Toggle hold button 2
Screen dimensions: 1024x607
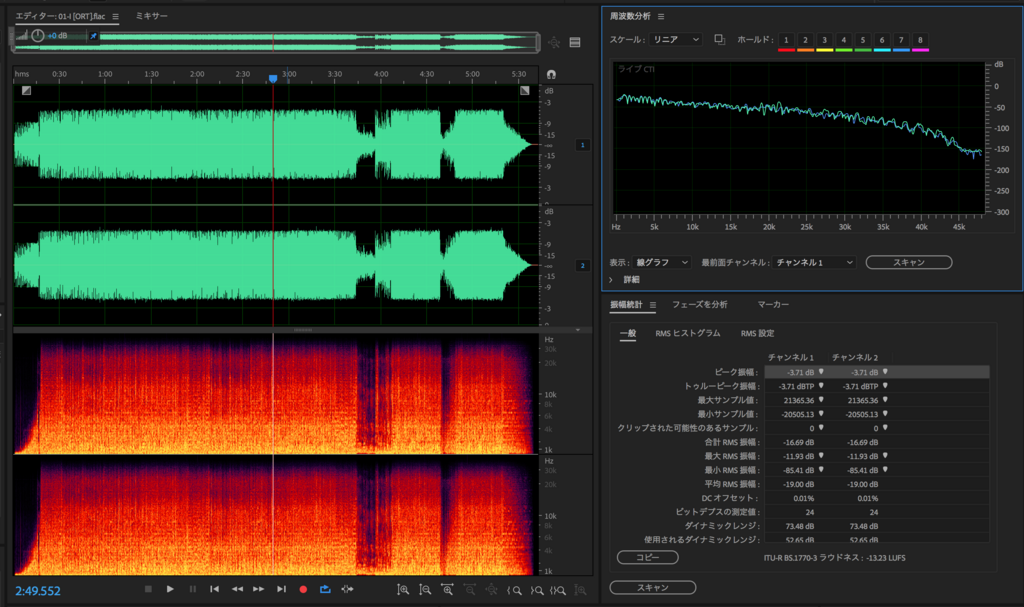point(805,40)
